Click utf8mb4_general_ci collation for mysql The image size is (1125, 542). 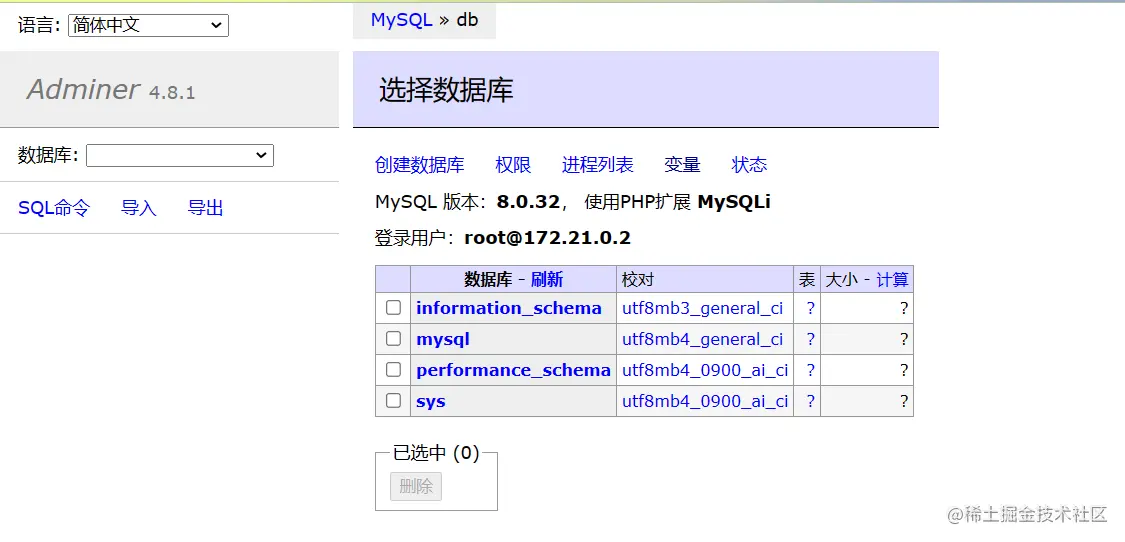coord(702,340)
